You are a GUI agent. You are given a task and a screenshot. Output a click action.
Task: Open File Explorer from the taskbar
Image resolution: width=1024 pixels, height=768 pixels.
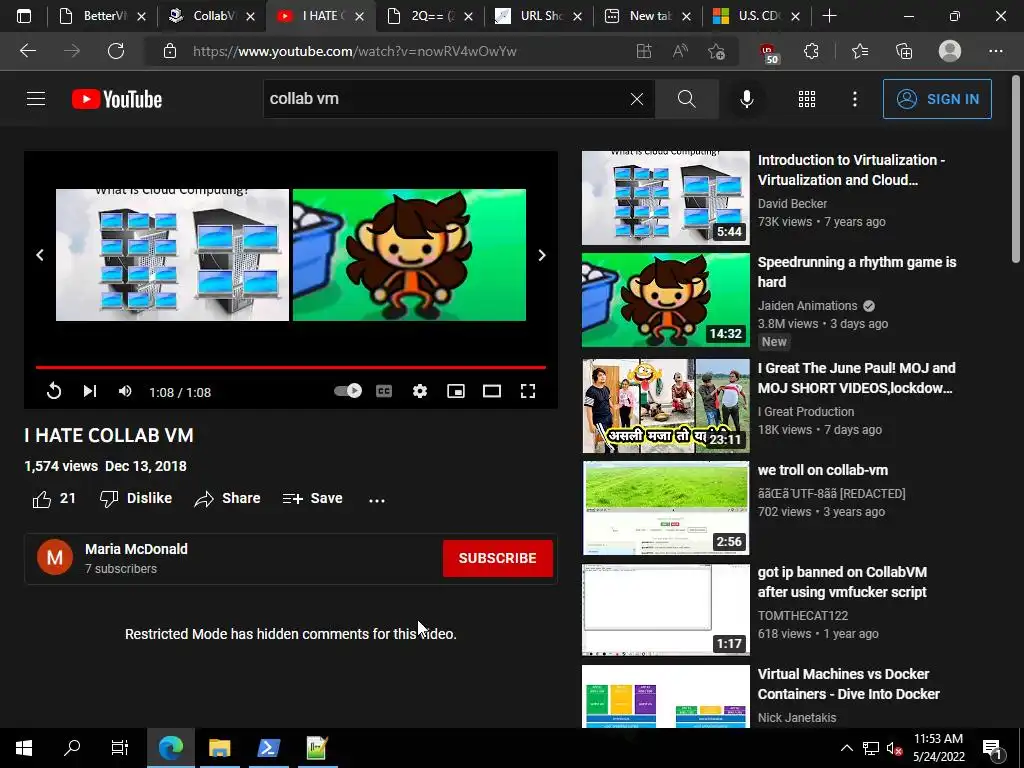pos(220,748)
